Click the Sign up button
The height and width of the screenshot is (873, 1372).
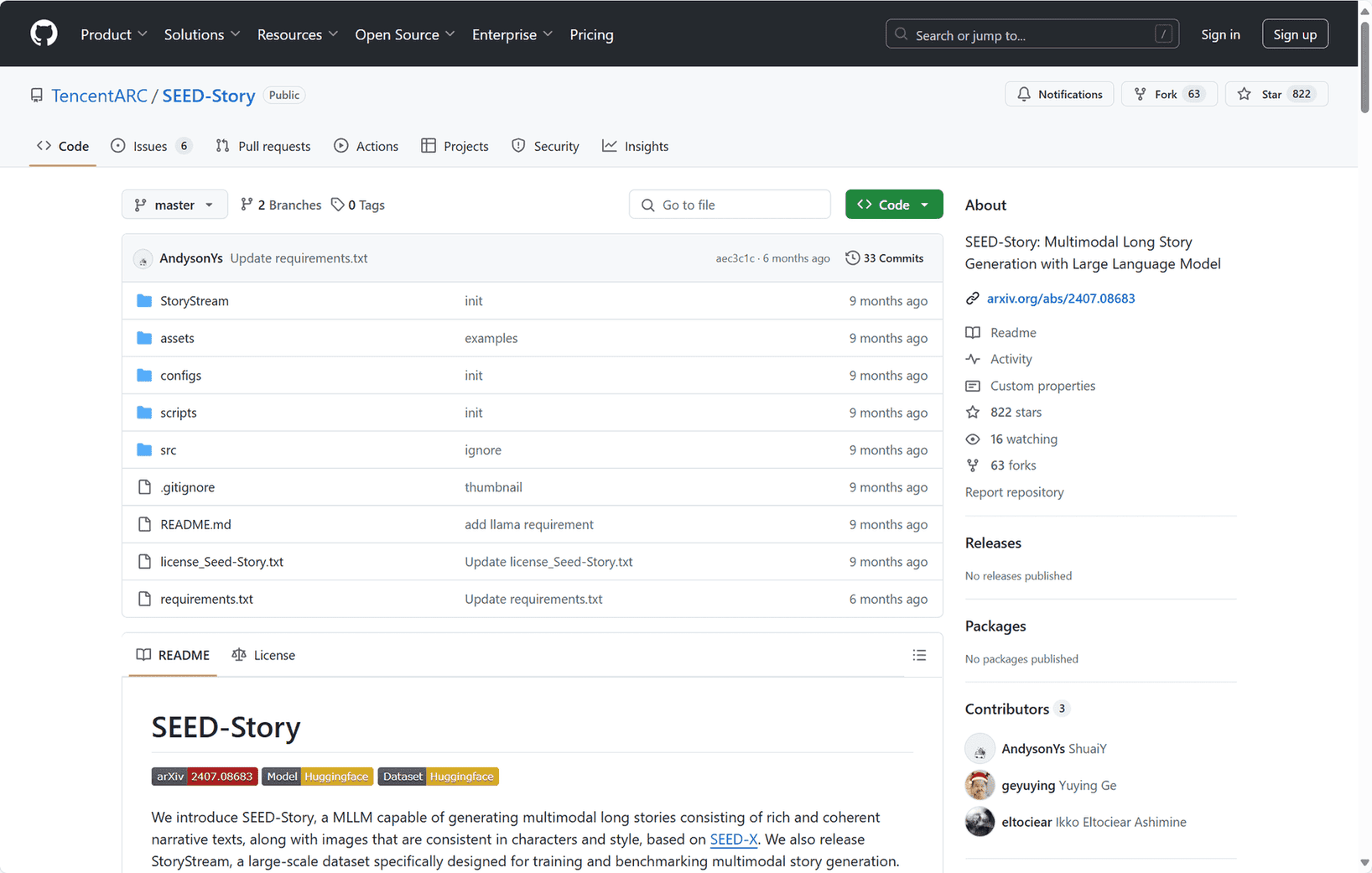pos(1294,34)
